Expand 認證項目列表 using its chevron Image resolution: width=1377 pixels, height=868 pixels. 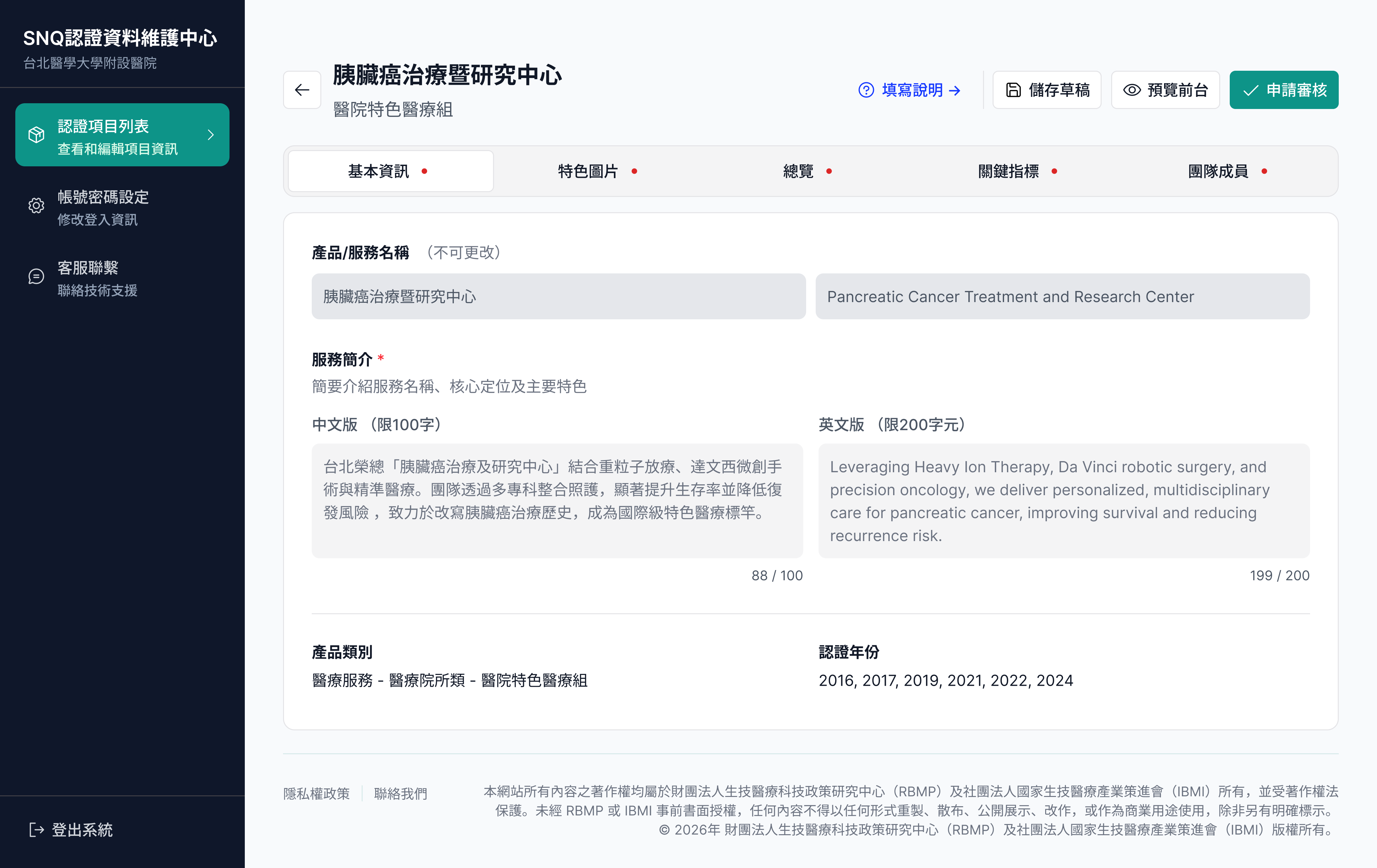click(210, 135)
